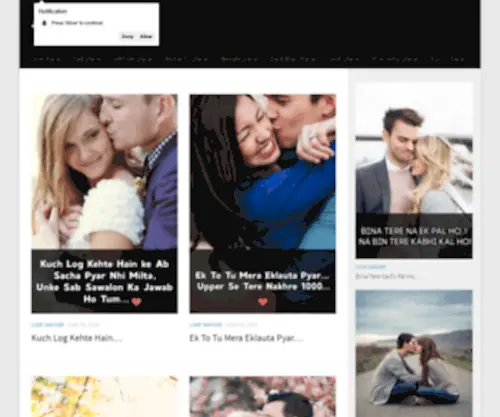Open sidebar image Bina Tere Na Ek Pal Ho
This screenshot has height=417, width=500.
coord(414,170)
